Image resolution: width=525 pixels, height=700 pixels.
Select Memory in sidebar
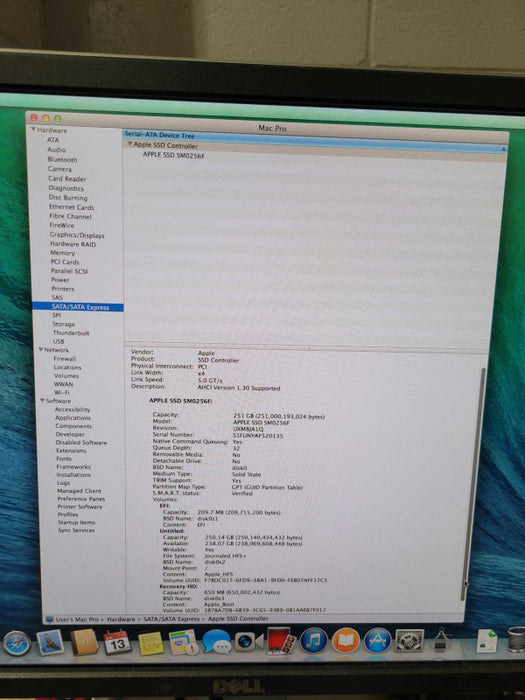[x=62, y=253]
